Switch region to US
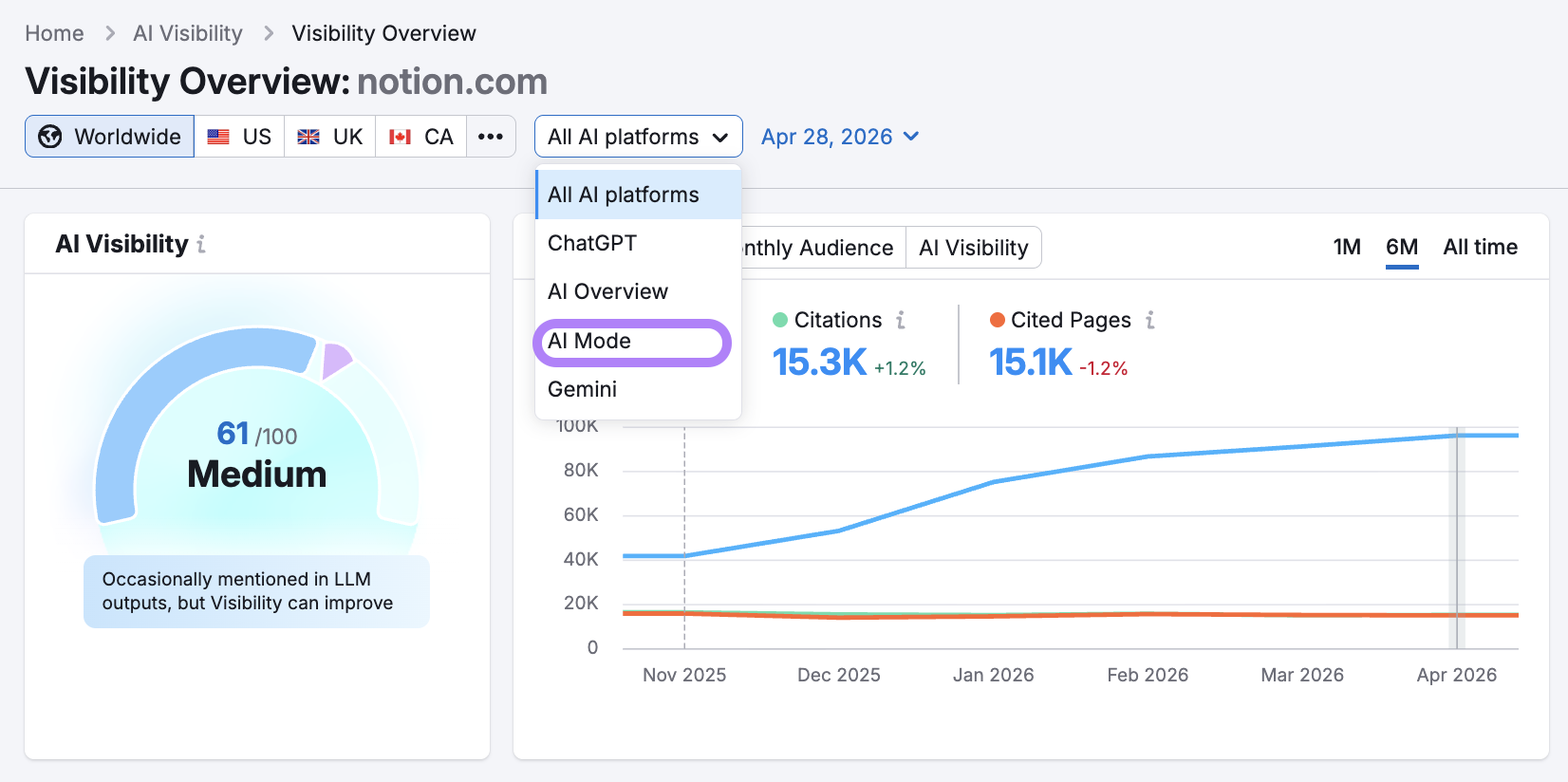The image size is (1568, 782). tap(239, 137)
